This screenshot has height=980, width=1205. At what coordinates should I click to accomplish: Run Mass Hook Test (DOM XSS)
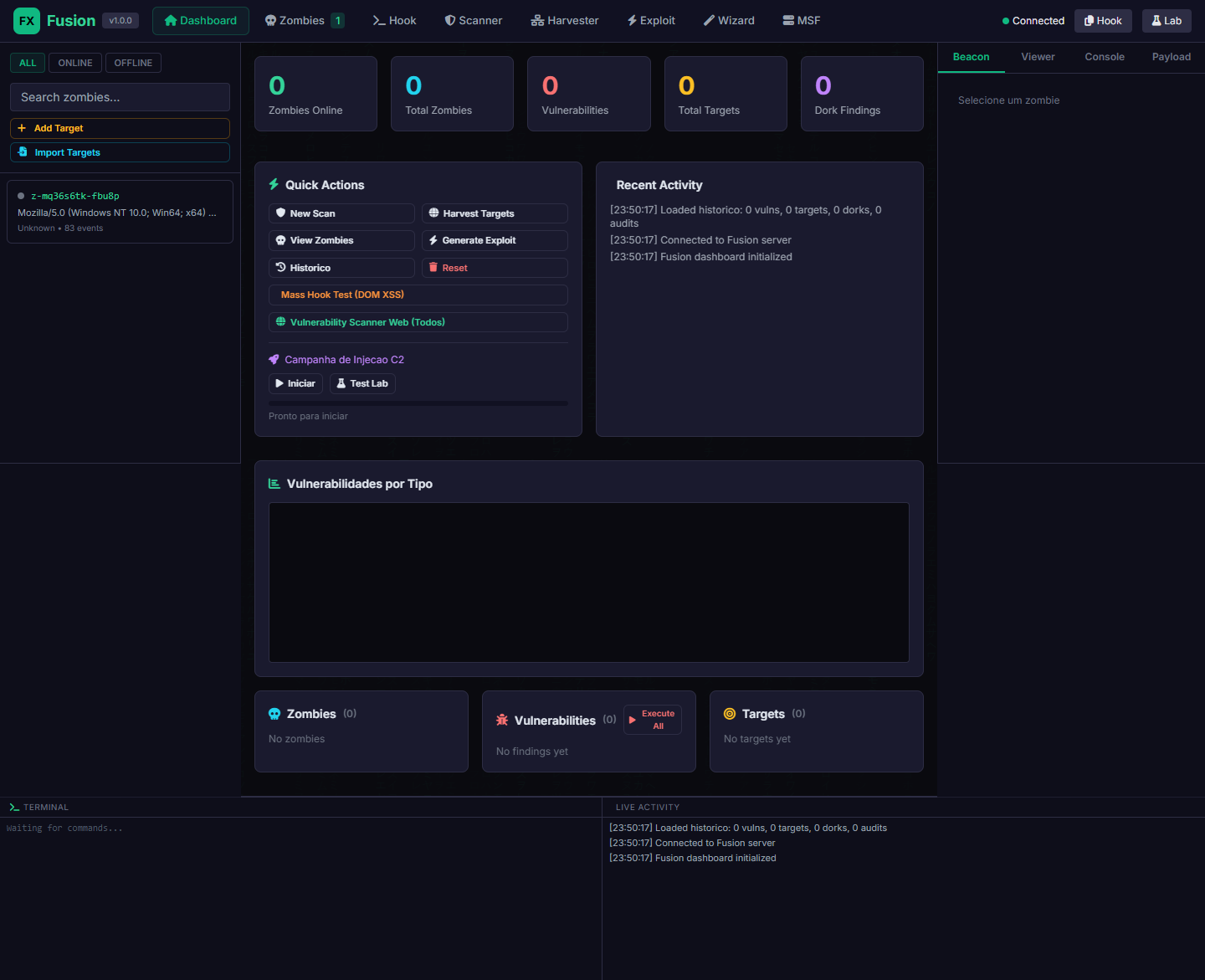[x=418, y=295]
